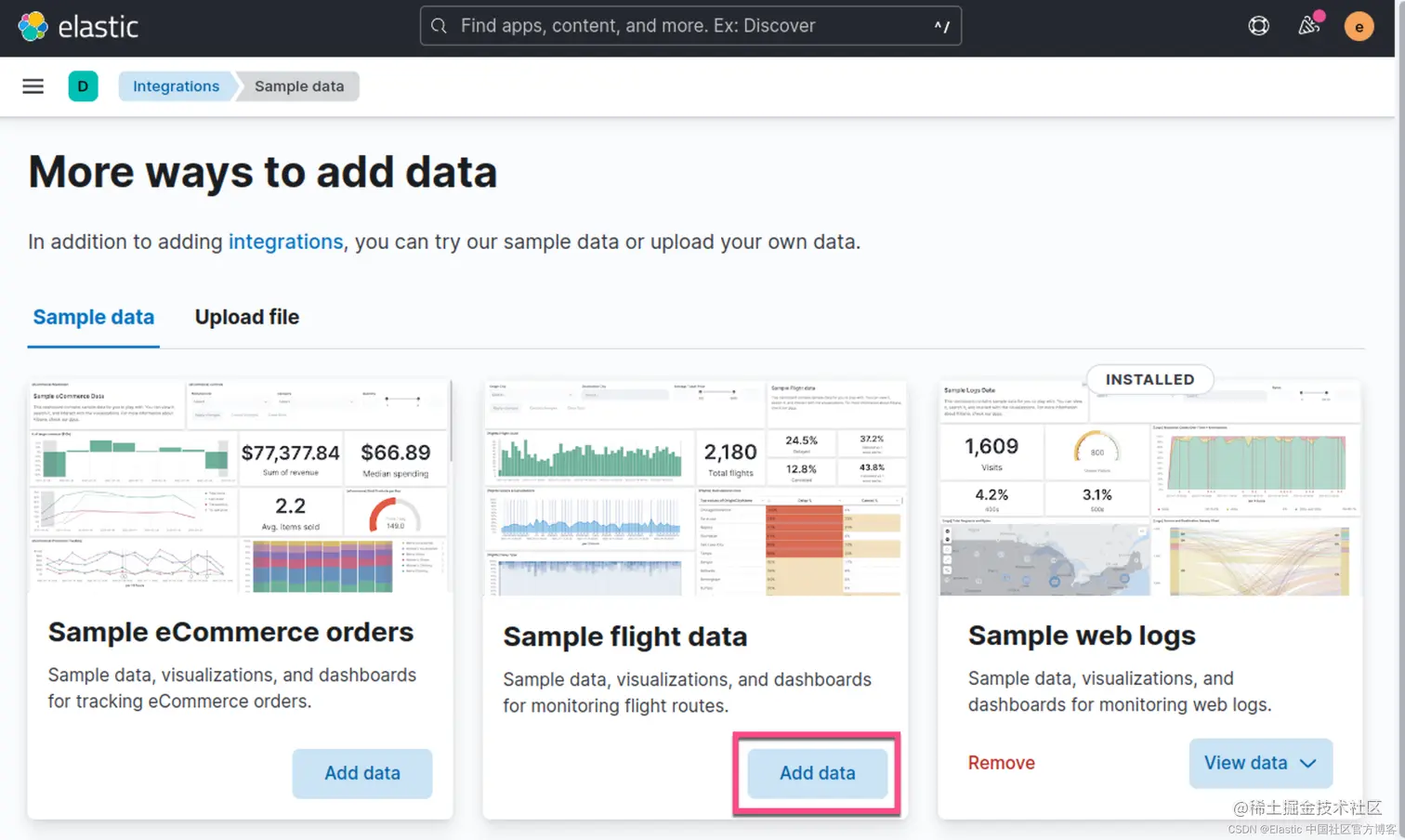Click the keyboard shortcut hint in search bar
This screenshot has width=1405, height=840.
point(941,25)
